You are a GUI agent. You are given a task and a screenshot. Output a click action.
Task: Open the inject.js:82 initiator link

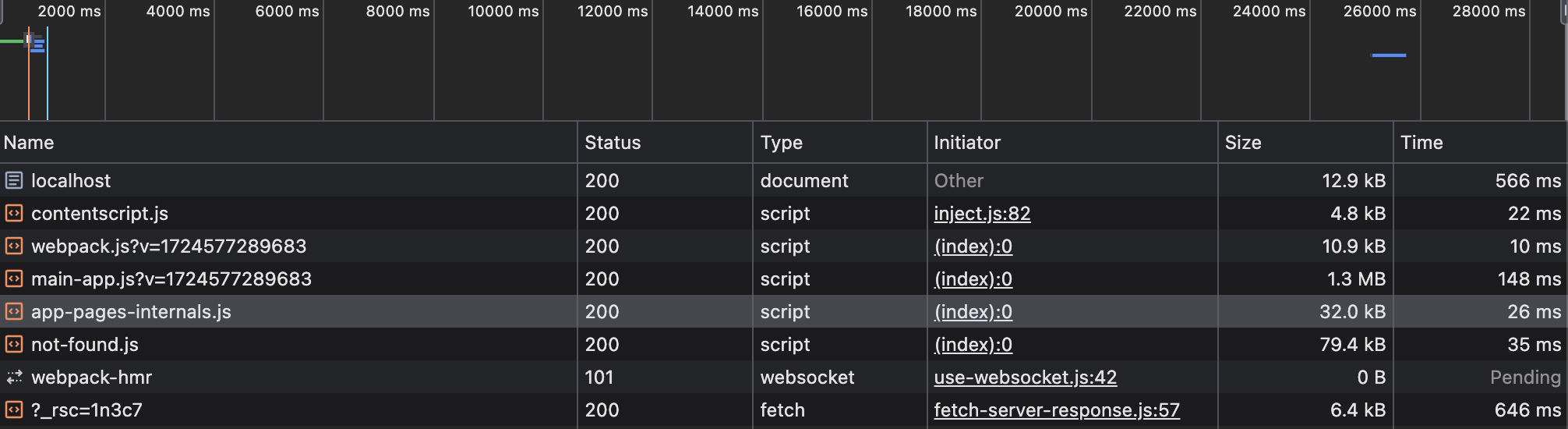point(982,214)
